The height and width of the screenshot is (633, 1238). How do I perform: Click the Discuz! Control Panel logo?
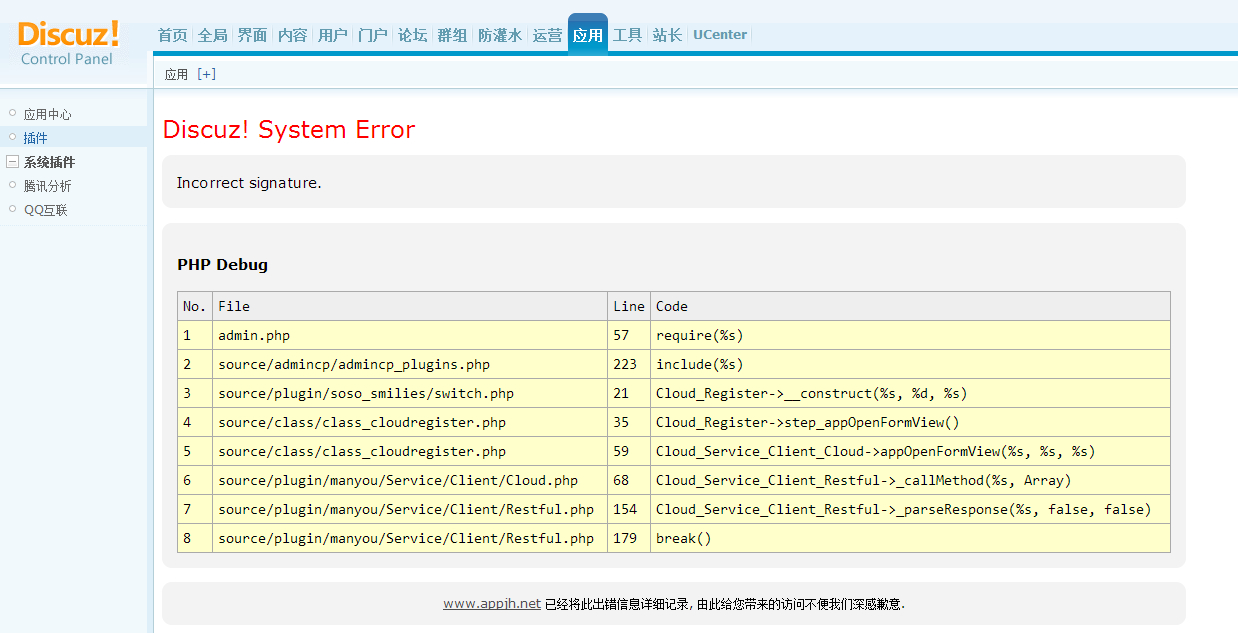coord(68,42)
